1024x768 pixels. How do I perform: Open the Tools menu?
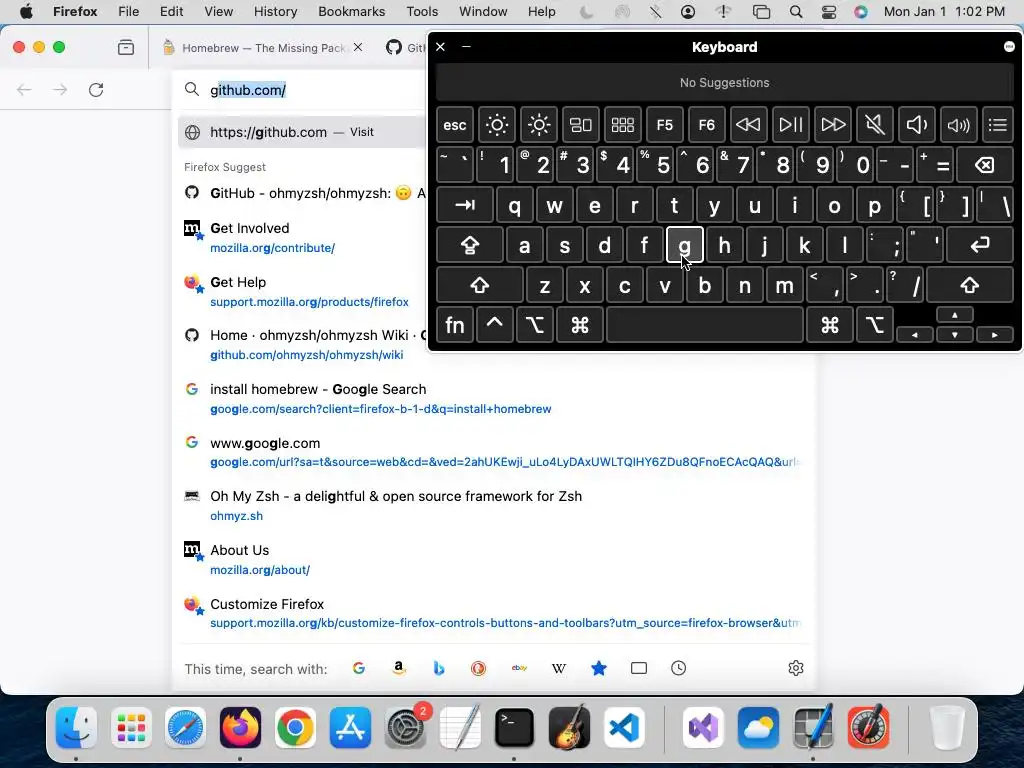click(x=422, y=12)
